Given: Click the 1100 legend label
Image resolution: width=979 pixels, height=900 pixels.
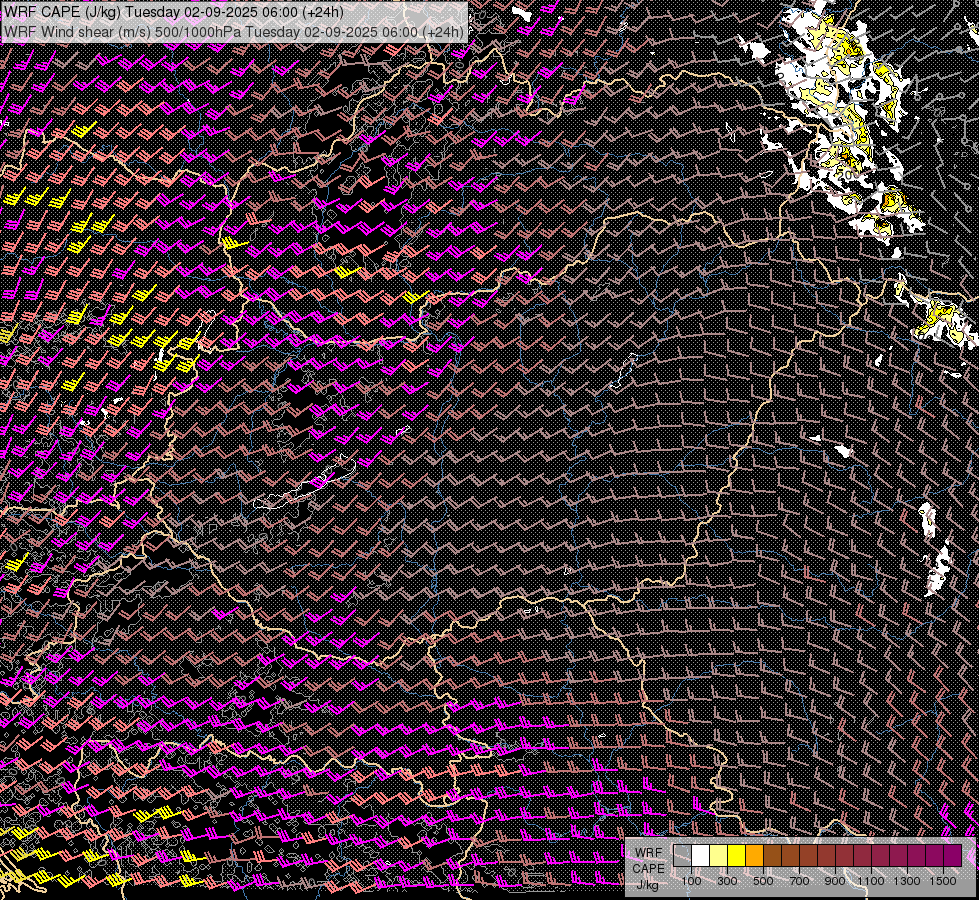Looking at the screenshot, I should pos(871,881).
